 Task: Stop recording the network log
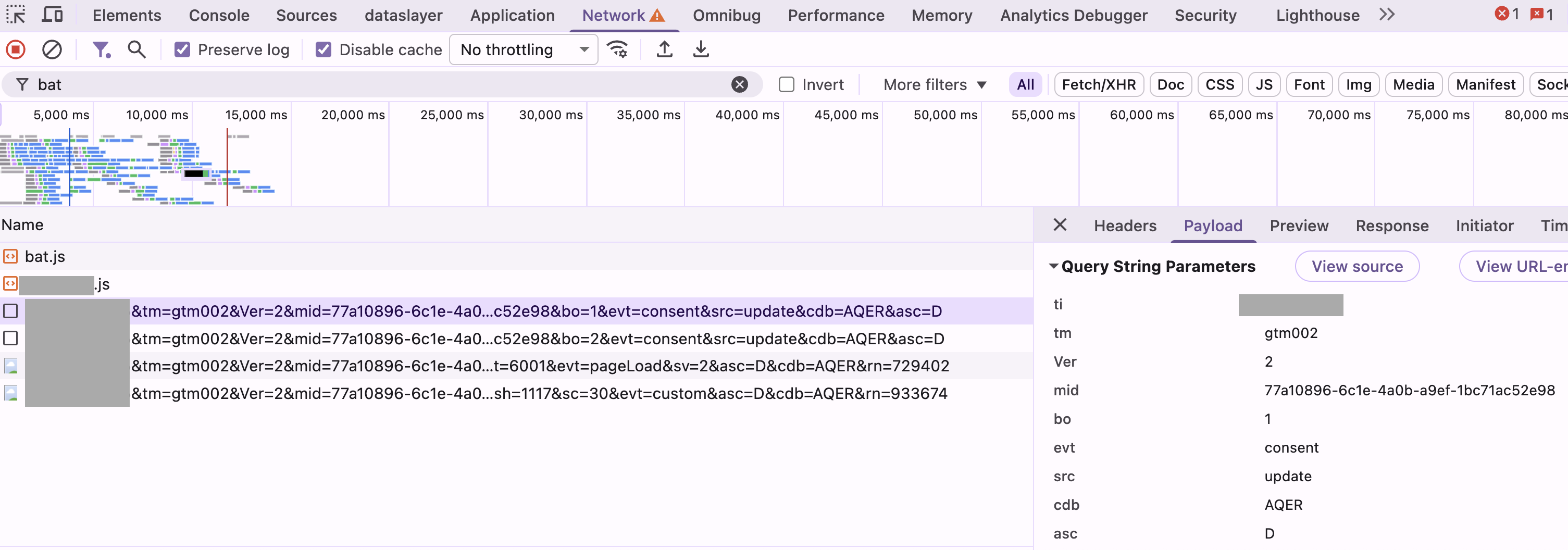(15, 49)
